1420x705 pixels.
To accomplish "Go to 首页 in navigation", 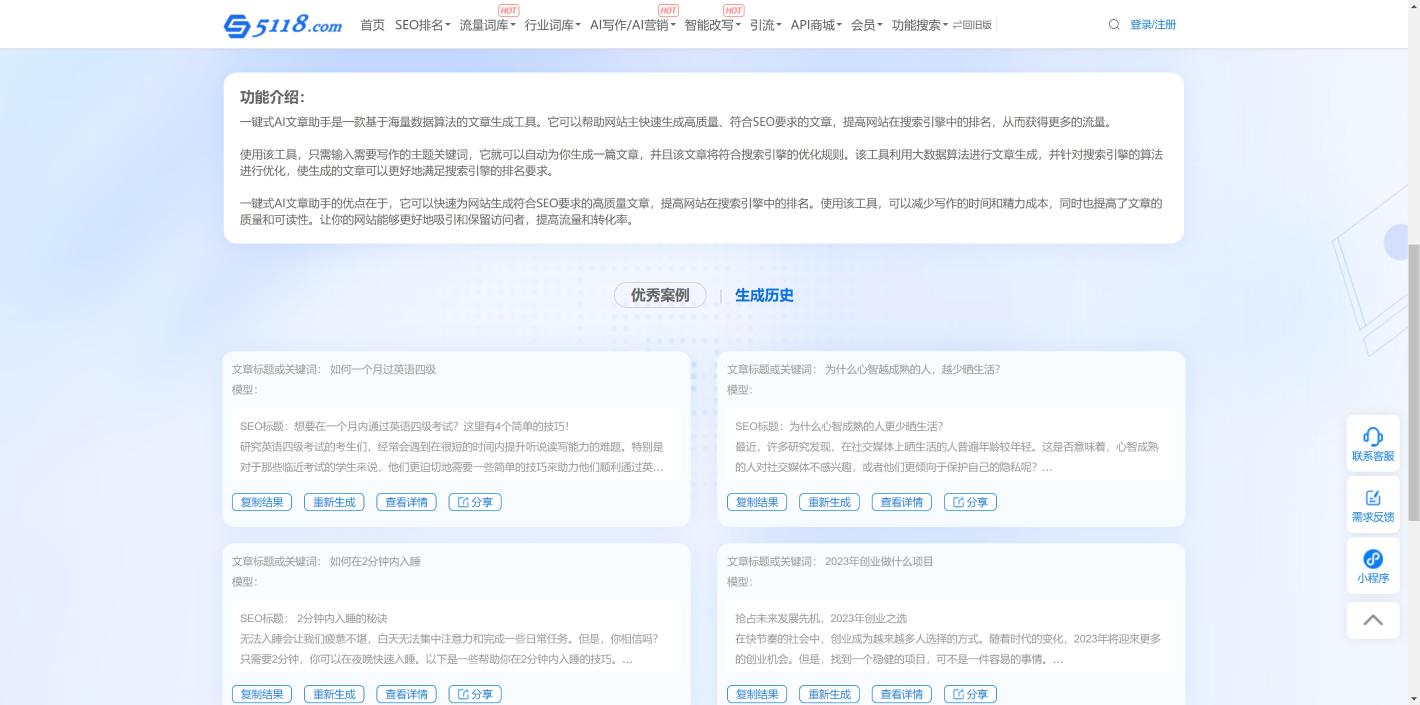I will [x=372, y=25].
